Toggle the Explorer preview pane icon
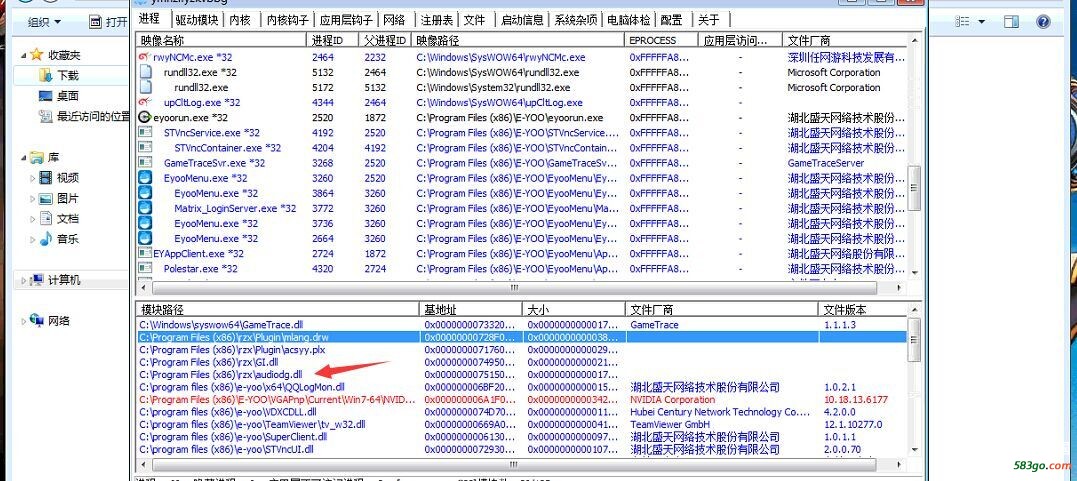This screenshot has height=481, width=1077. 1011,21
